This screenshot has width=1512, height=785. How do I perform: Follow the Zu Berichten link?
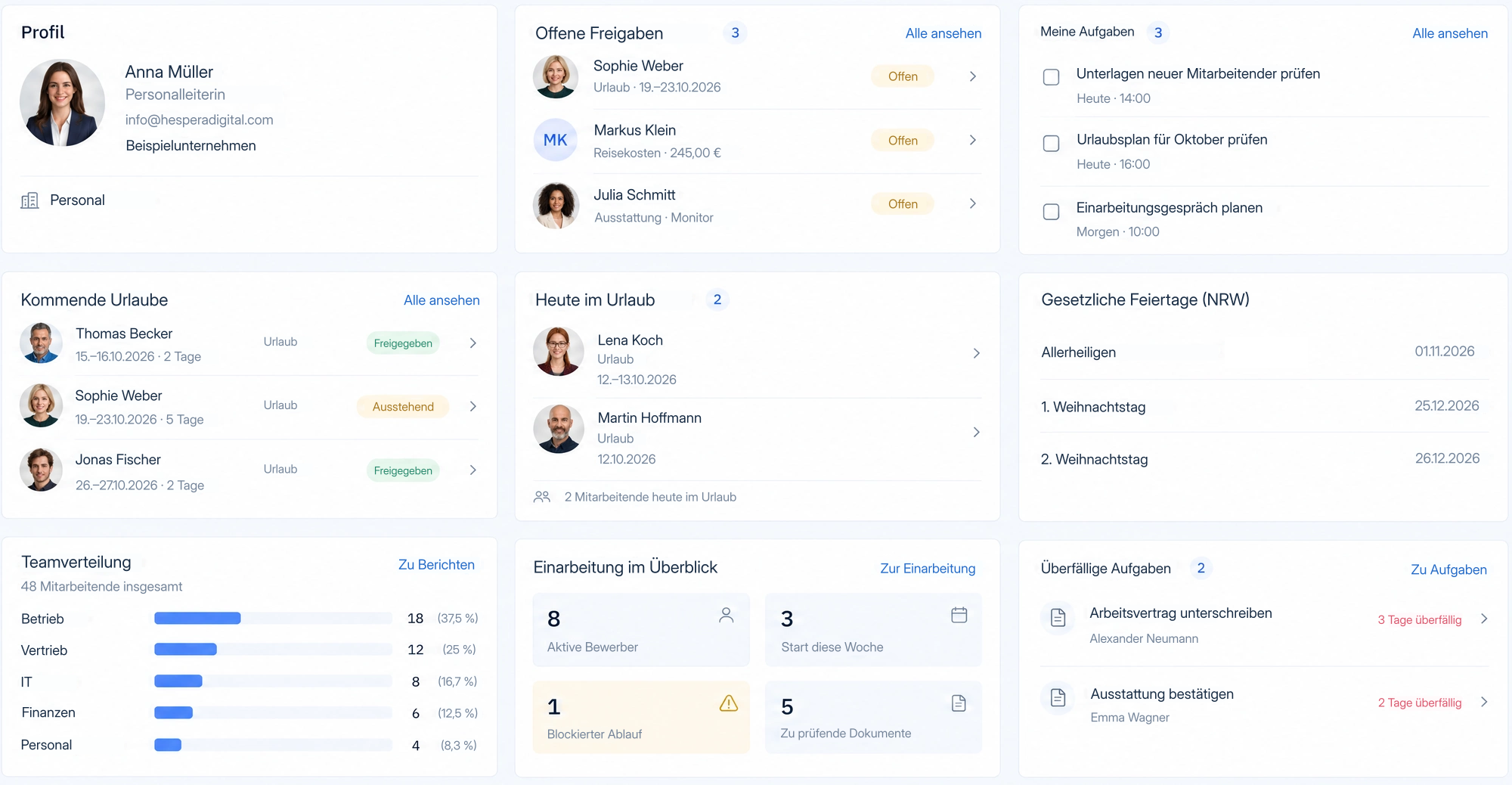pos(436,565)
